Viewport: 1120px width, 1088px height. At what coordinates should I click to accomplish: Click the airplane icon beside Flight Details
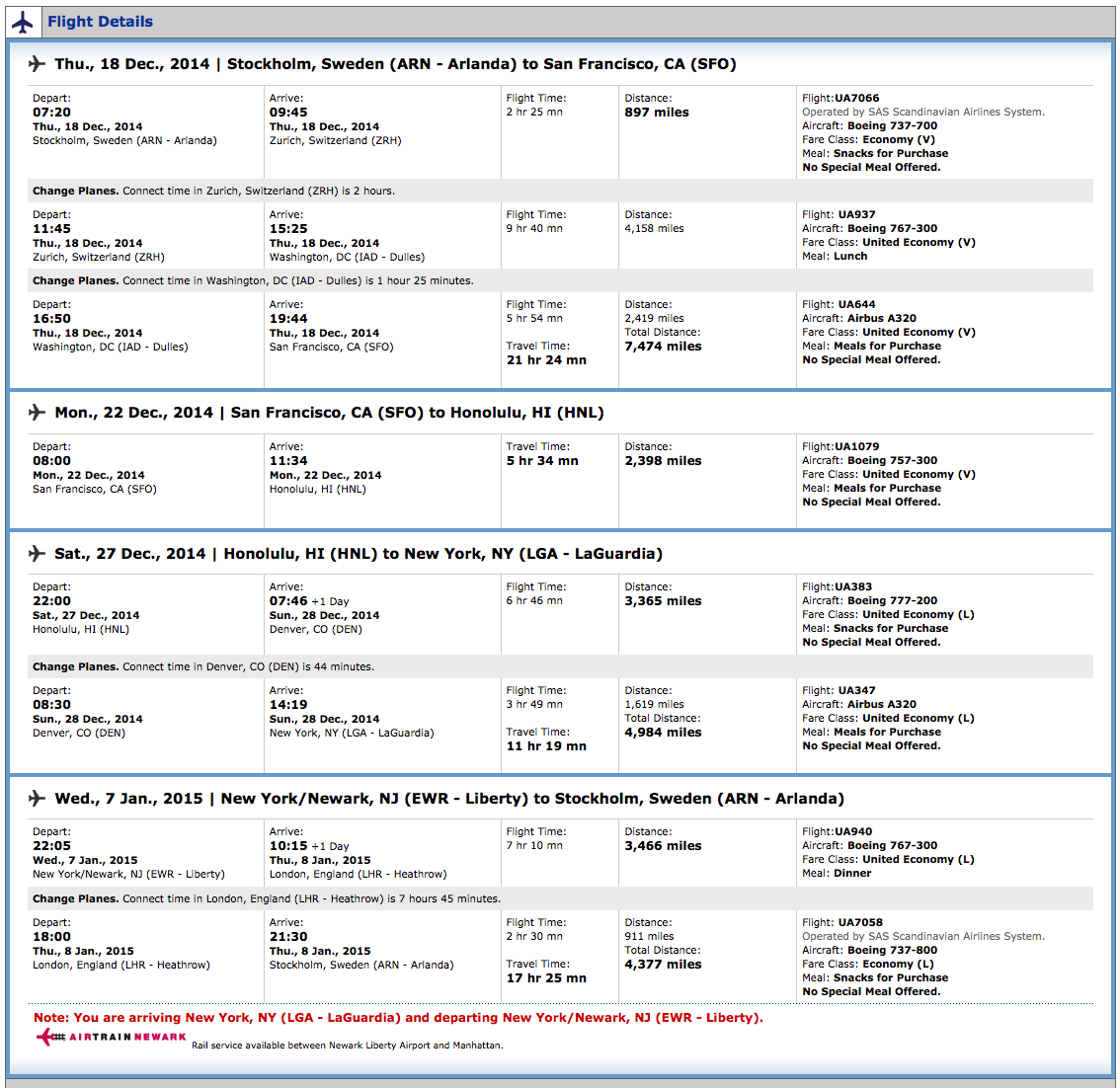click(23, 22)
